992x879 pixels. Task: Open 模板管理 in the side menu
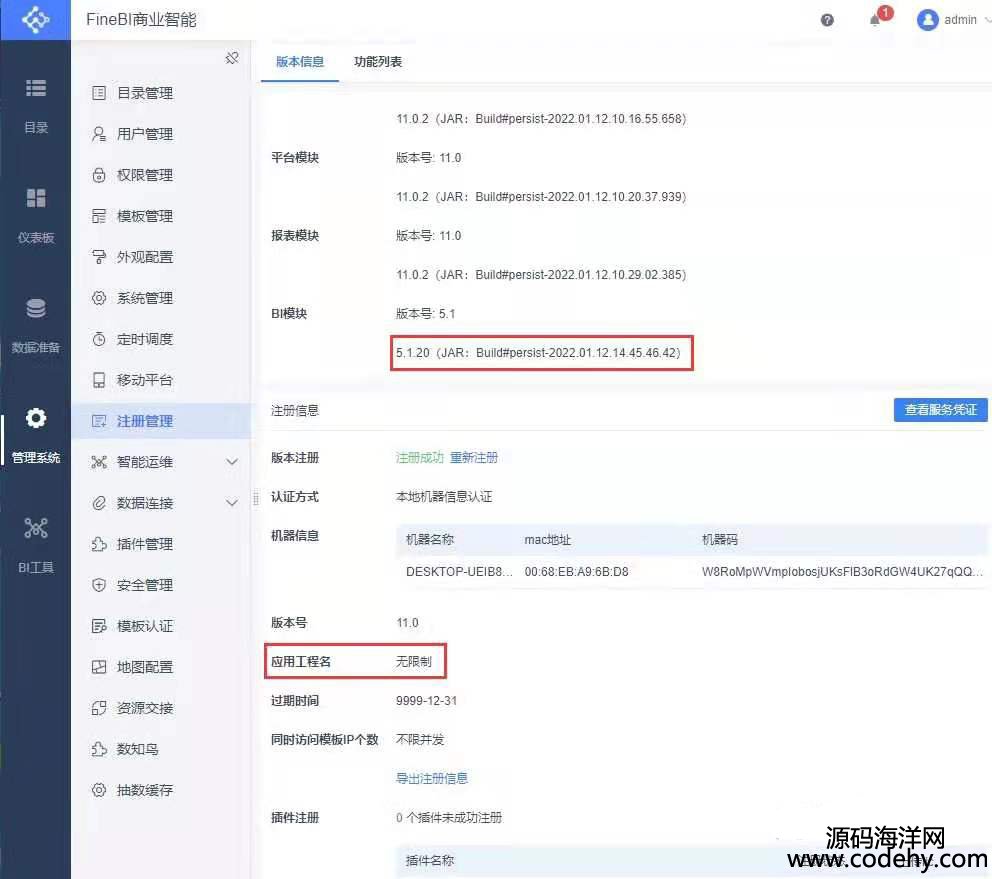pos(161,216)
